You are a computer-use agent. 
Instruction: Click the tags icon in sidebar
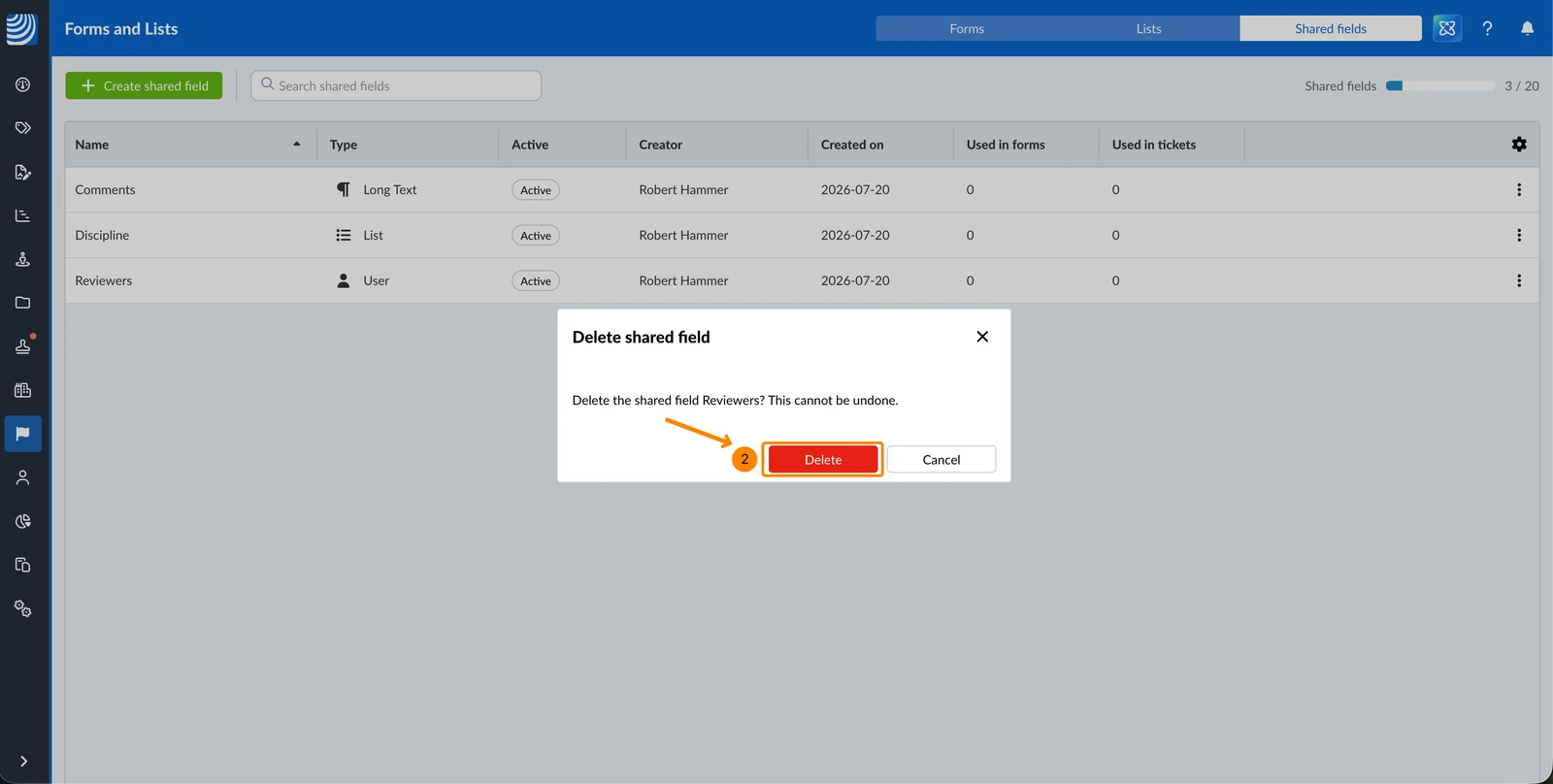click(23, 128)
